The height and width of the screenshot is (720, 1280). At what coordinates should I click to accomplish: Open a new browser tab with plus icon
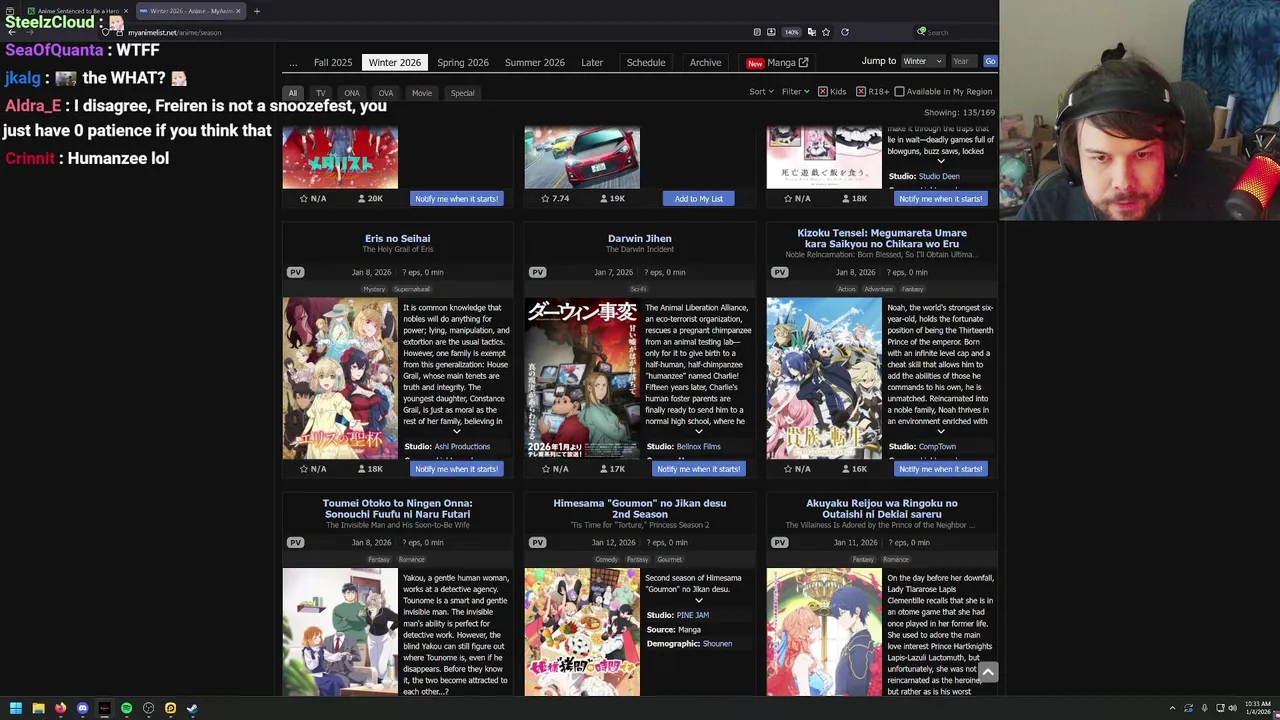256,11
